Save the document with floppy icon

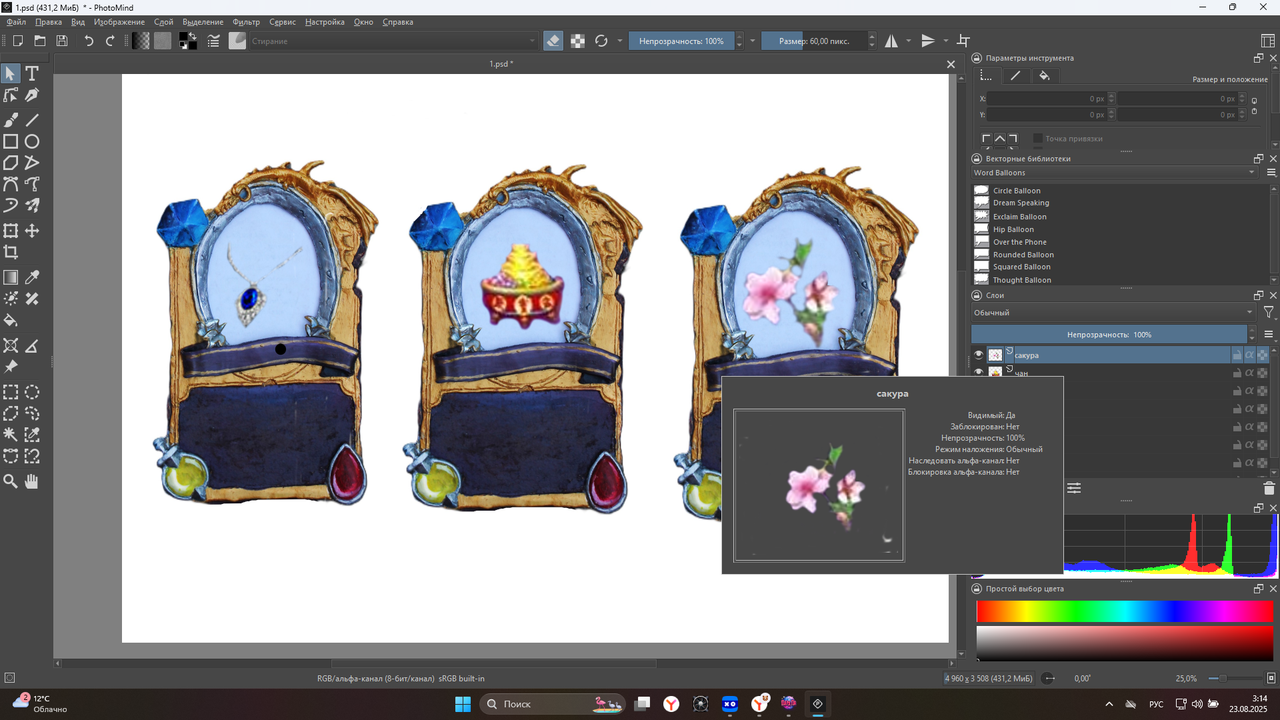(x=62, y=41)
